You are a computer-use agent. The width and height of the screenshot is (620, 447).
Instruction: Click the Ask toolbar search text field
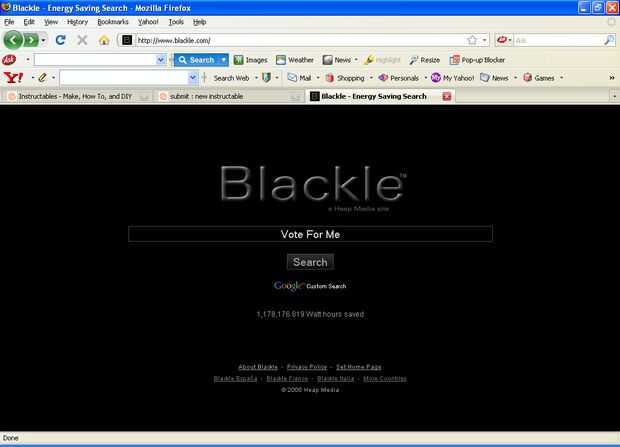95,60
